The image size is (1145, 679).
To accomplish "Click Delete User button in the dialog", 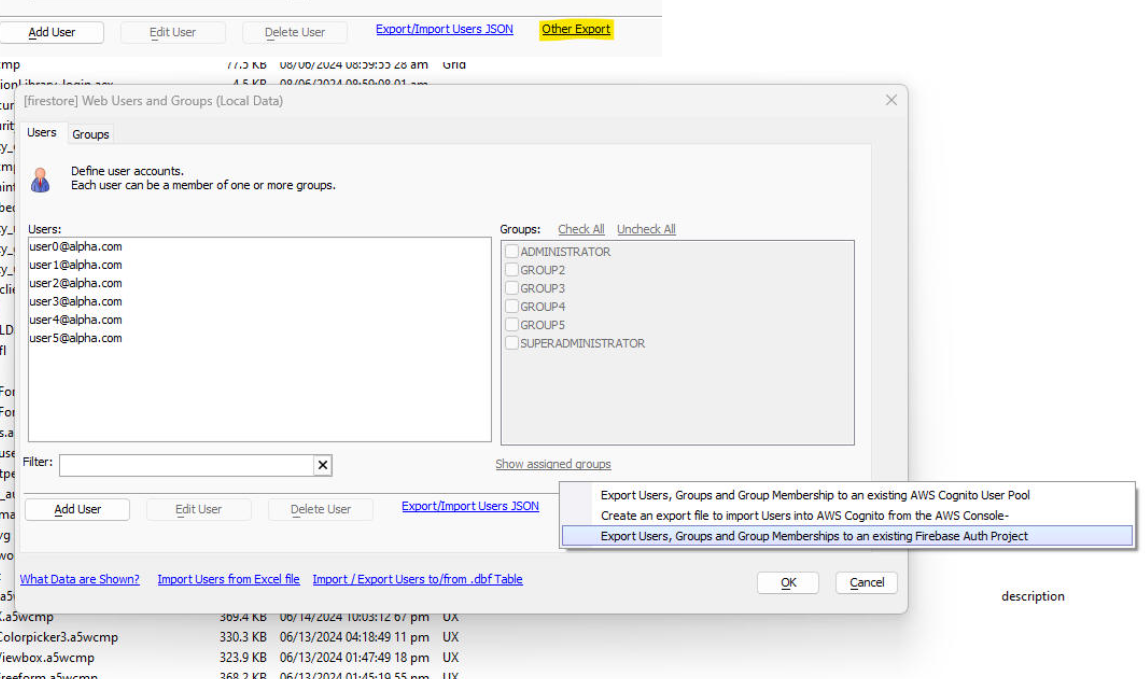I will tap(321, 509).
